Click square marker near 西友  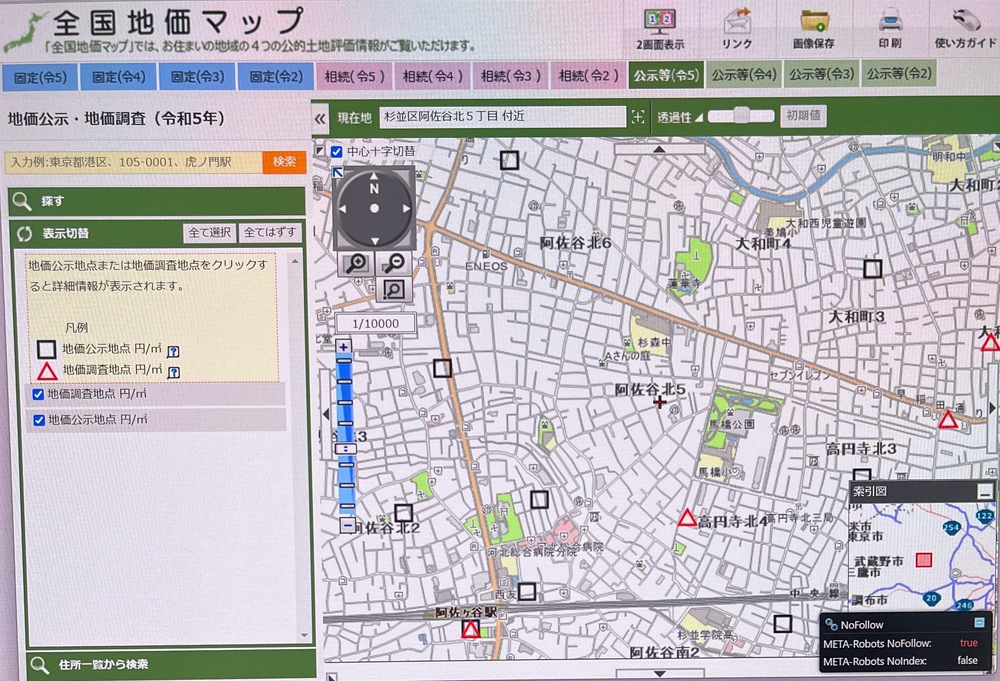(527, 592)
